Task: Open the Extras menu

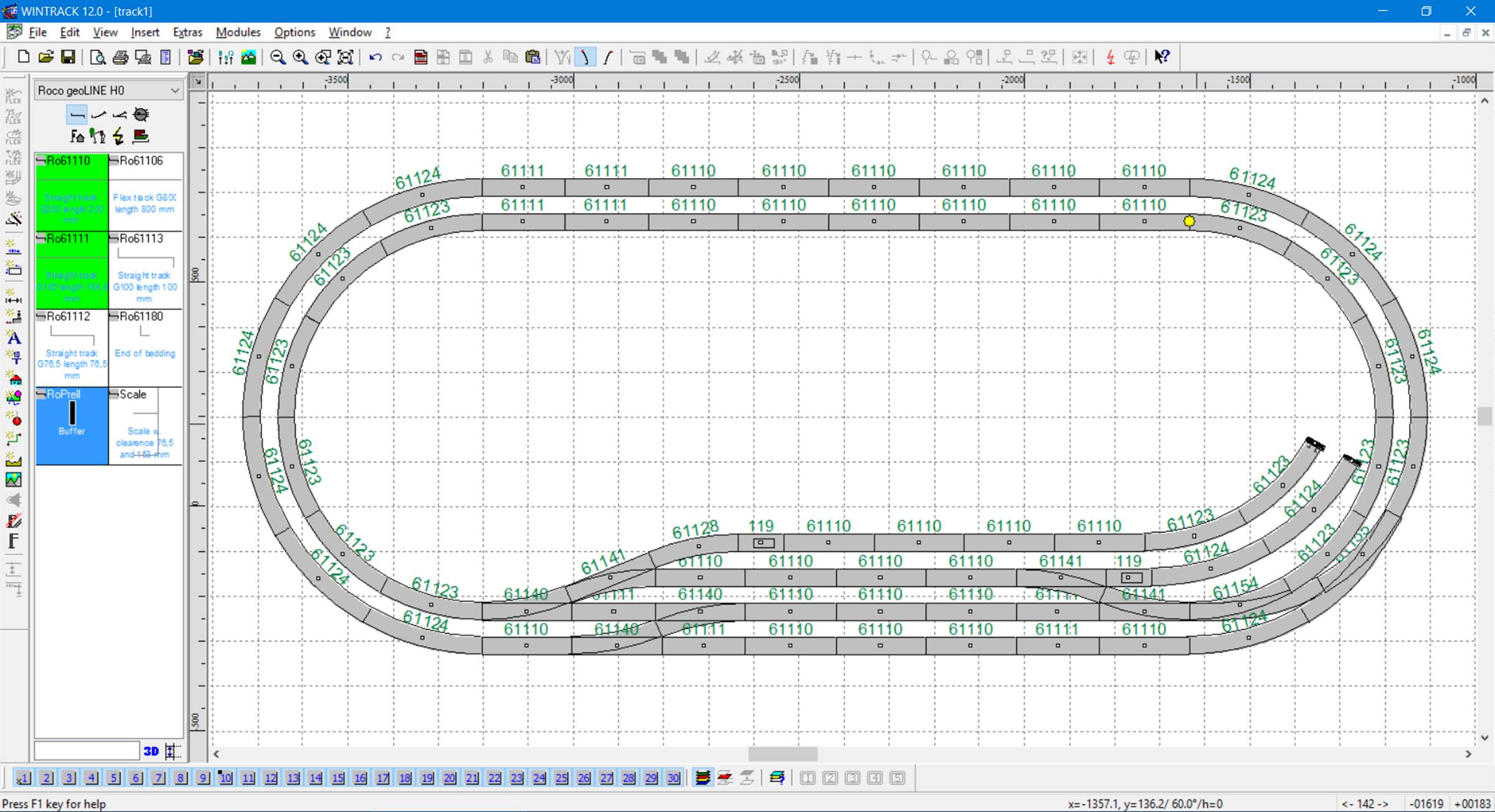Action: pyautogui.click(x=187, y=32)
